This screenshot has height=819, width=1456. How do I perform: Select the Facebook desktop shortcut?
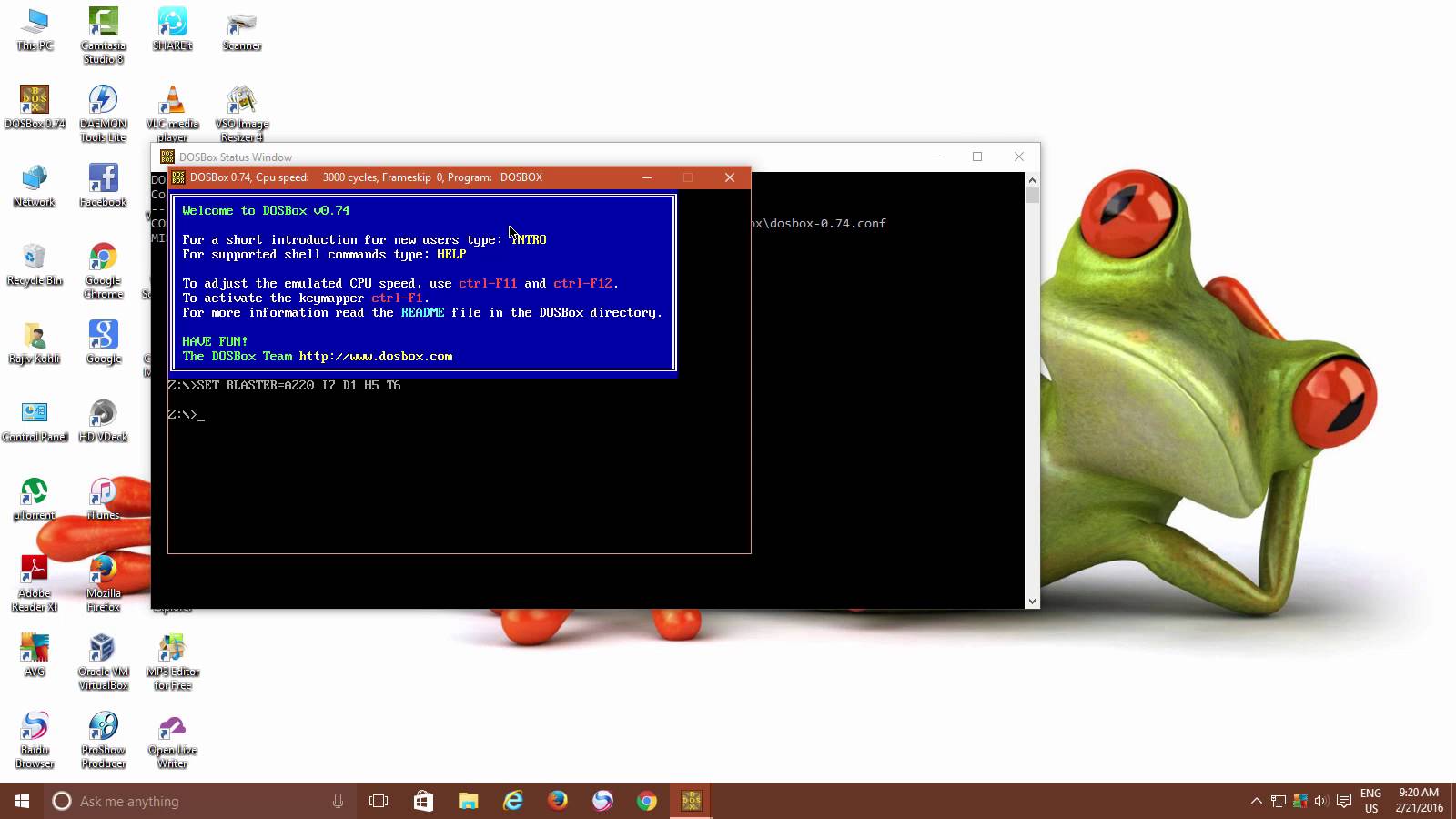pos(103,186)
